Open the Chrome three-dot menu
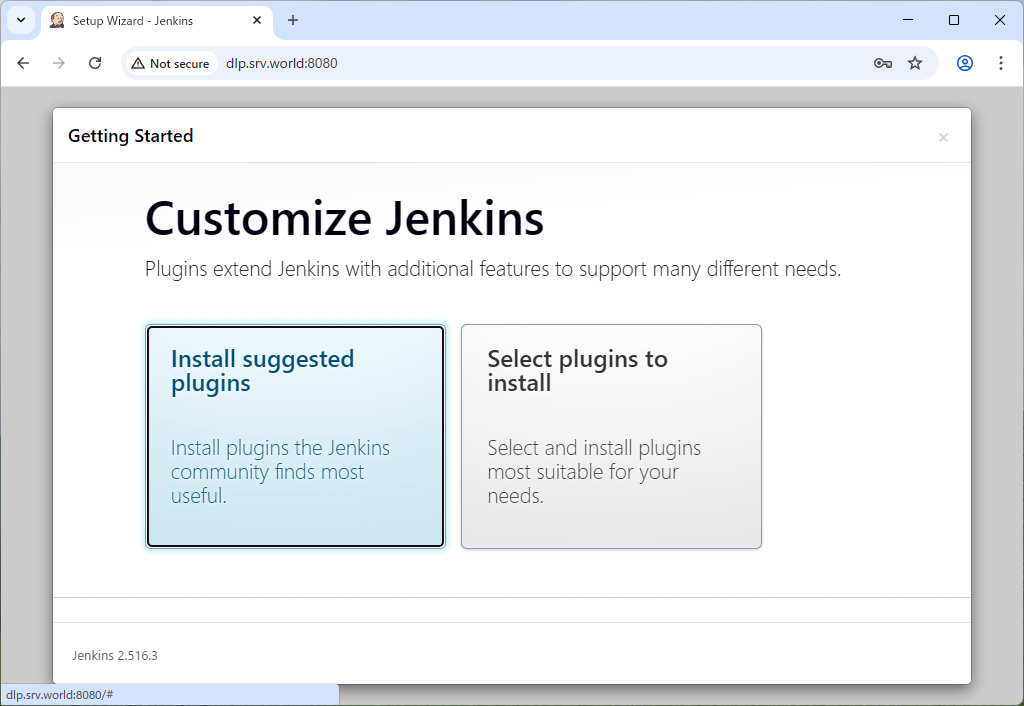The height and width of the screenshot is (706, 1024). coord(1001,63)
